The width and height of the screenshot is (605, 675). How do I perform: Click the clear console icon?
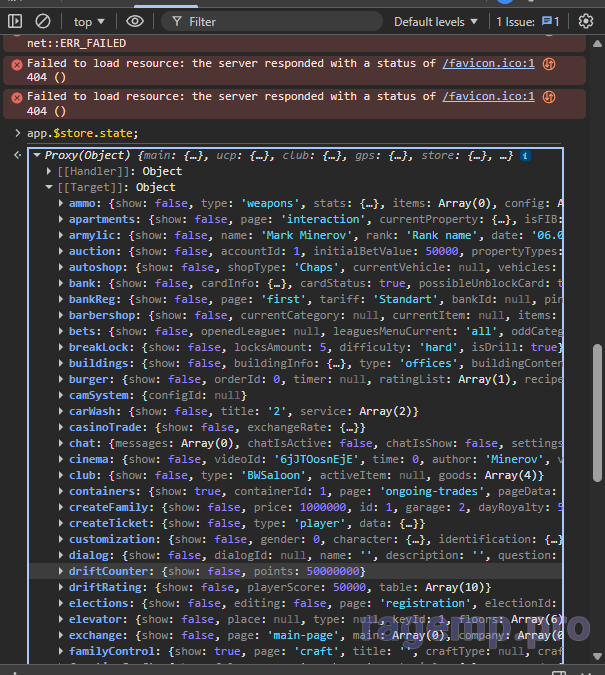click(x=43, y=21)
